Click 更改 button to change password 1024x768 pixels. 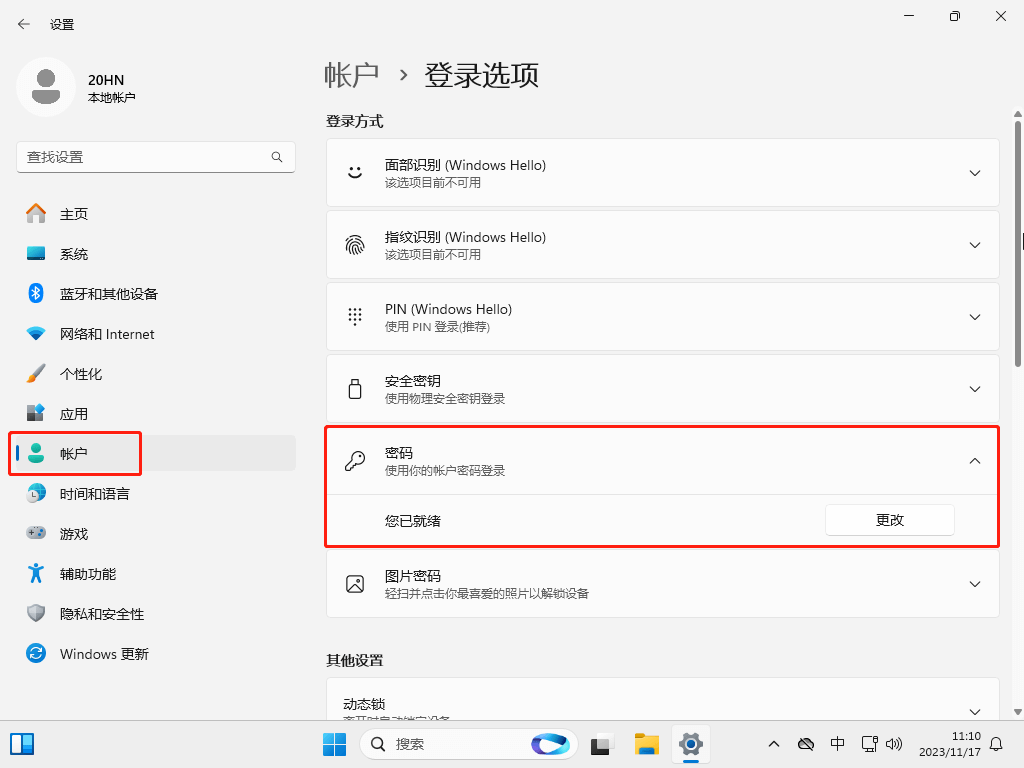[889, 520]
